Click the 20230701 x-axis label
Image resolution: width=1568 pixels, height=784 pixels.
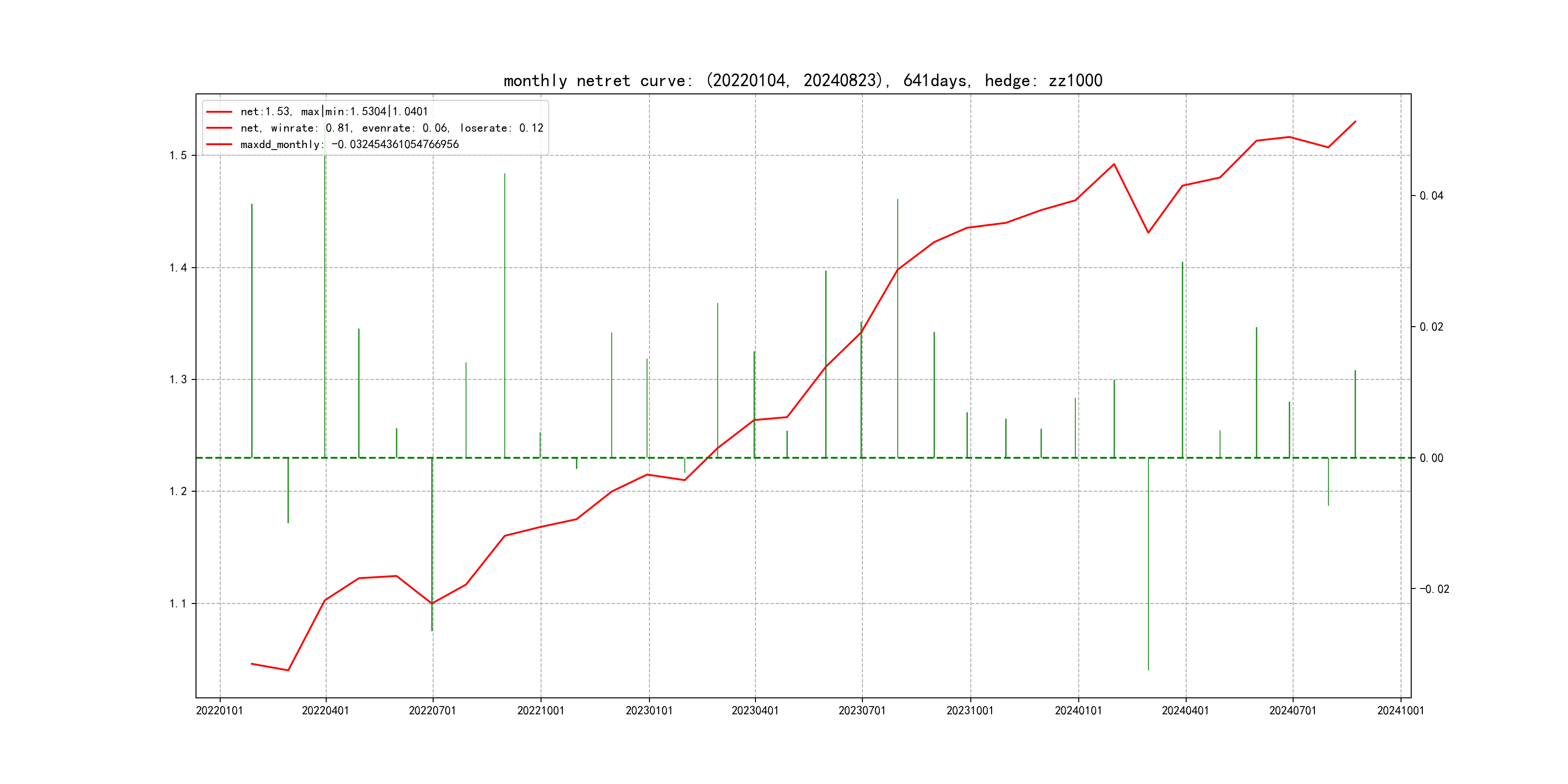point(862,710)
